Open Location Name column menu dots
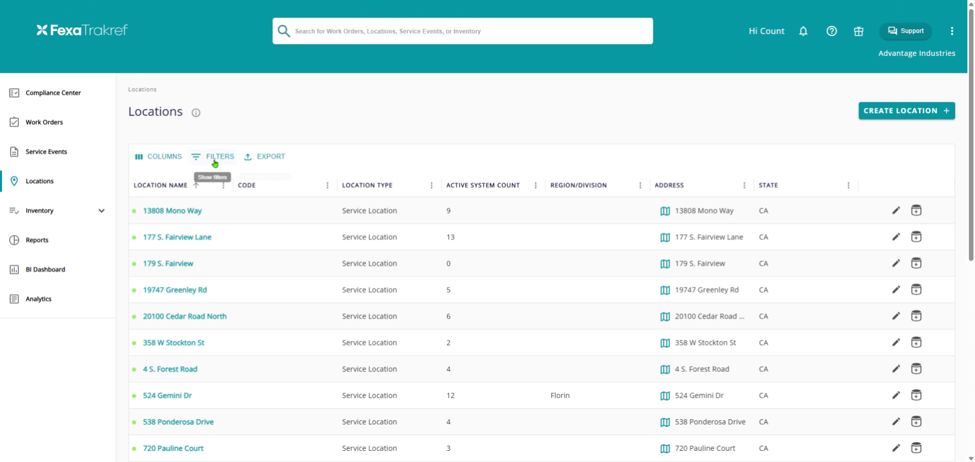The height and width of the screenshot is (462, 975). 223,185
